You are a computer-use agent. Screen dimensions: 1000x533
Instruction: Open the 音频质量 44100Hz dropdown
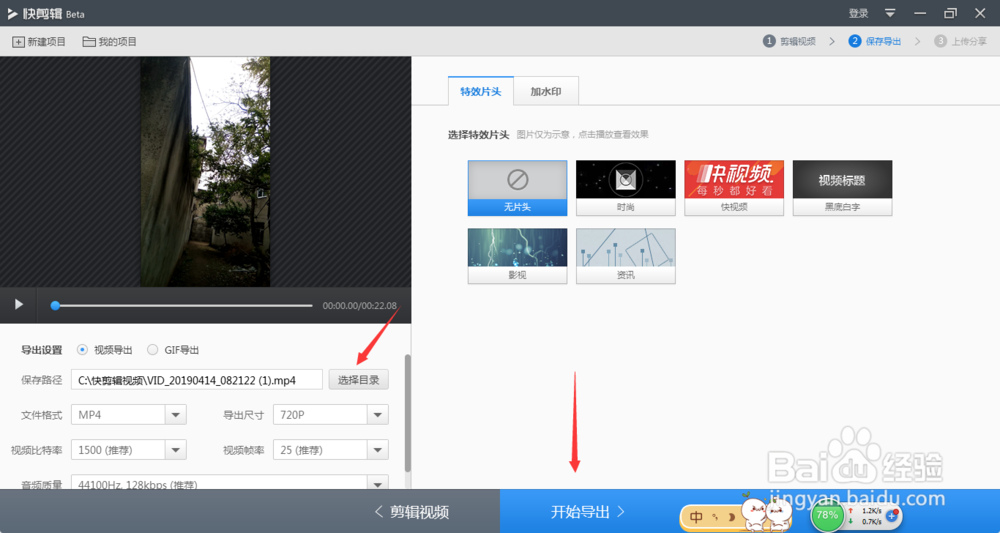(378, 483)
